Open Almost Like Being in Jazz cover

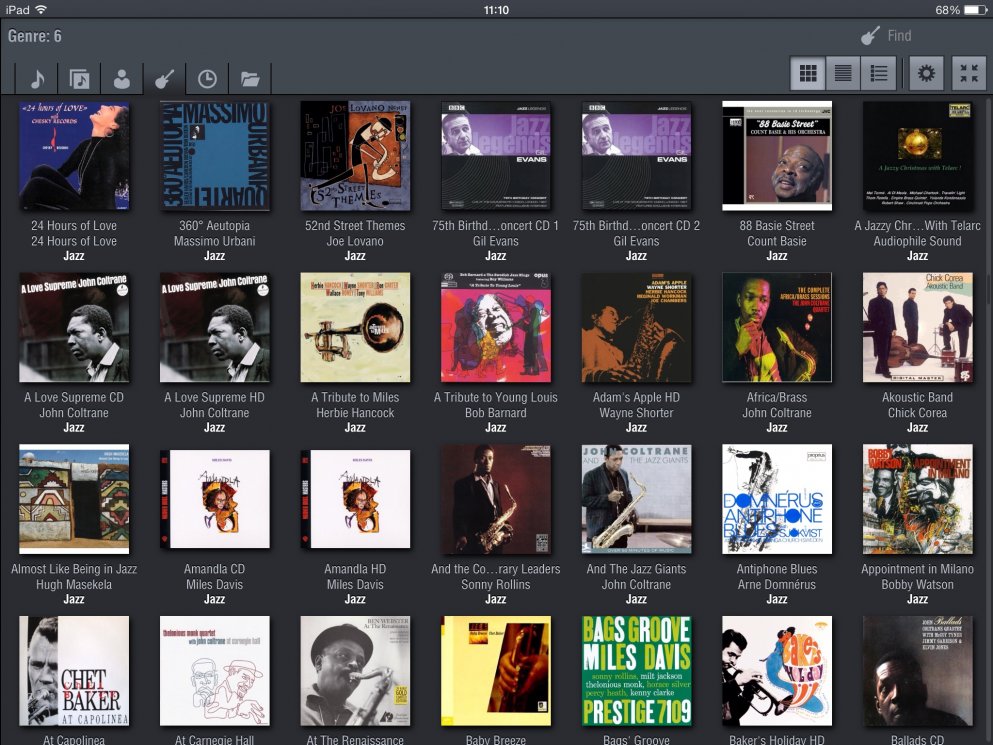(74, 499)
